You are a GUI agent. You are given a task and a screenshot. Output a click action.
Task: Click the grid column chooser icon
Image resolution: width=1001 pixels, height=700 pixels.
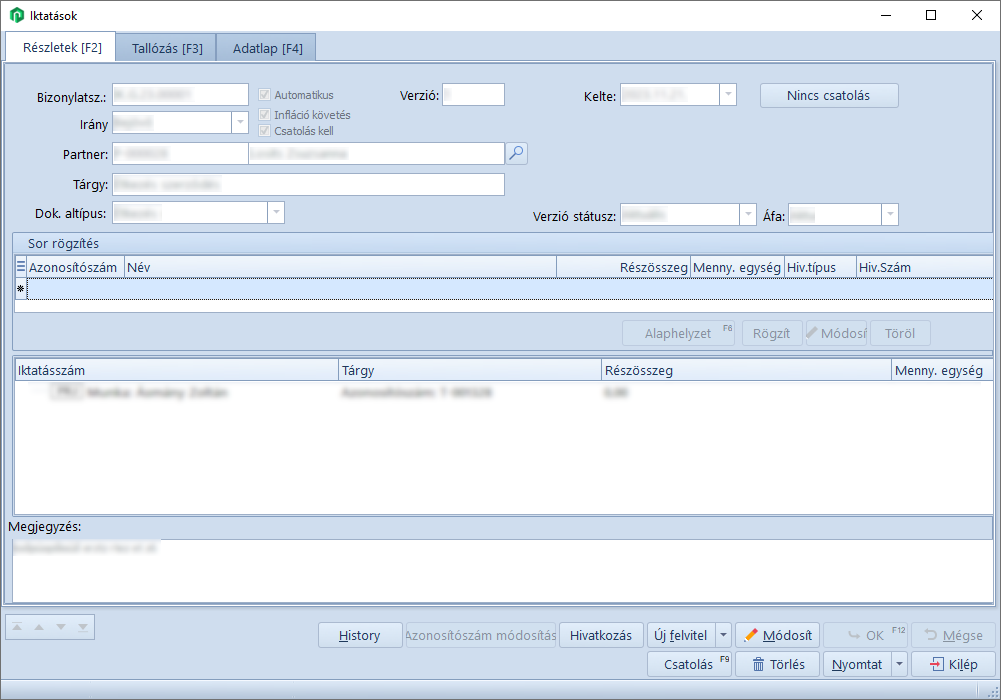click(21, 267)
